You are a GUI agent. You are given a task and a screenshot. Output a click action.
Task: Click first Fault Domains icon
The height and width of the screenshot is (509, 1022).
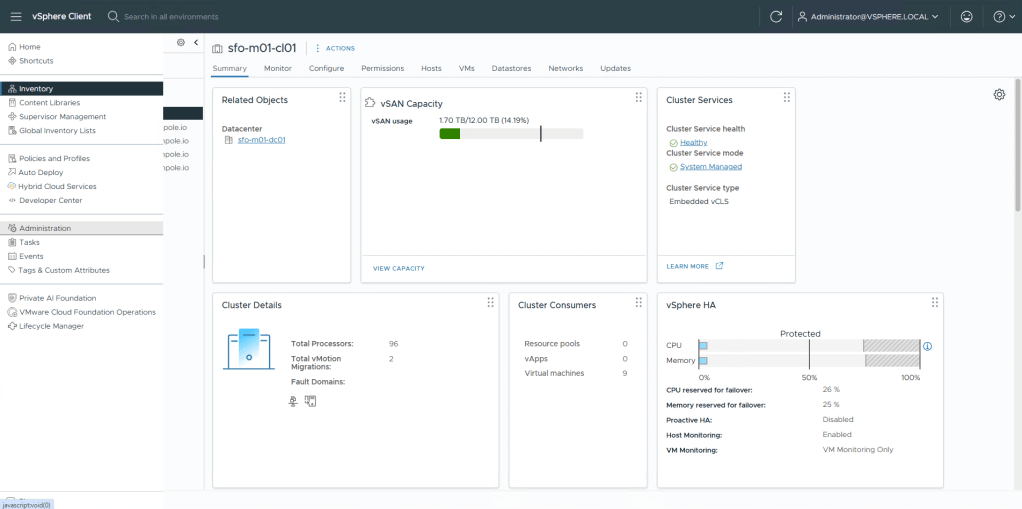click(x=293, y=401)
